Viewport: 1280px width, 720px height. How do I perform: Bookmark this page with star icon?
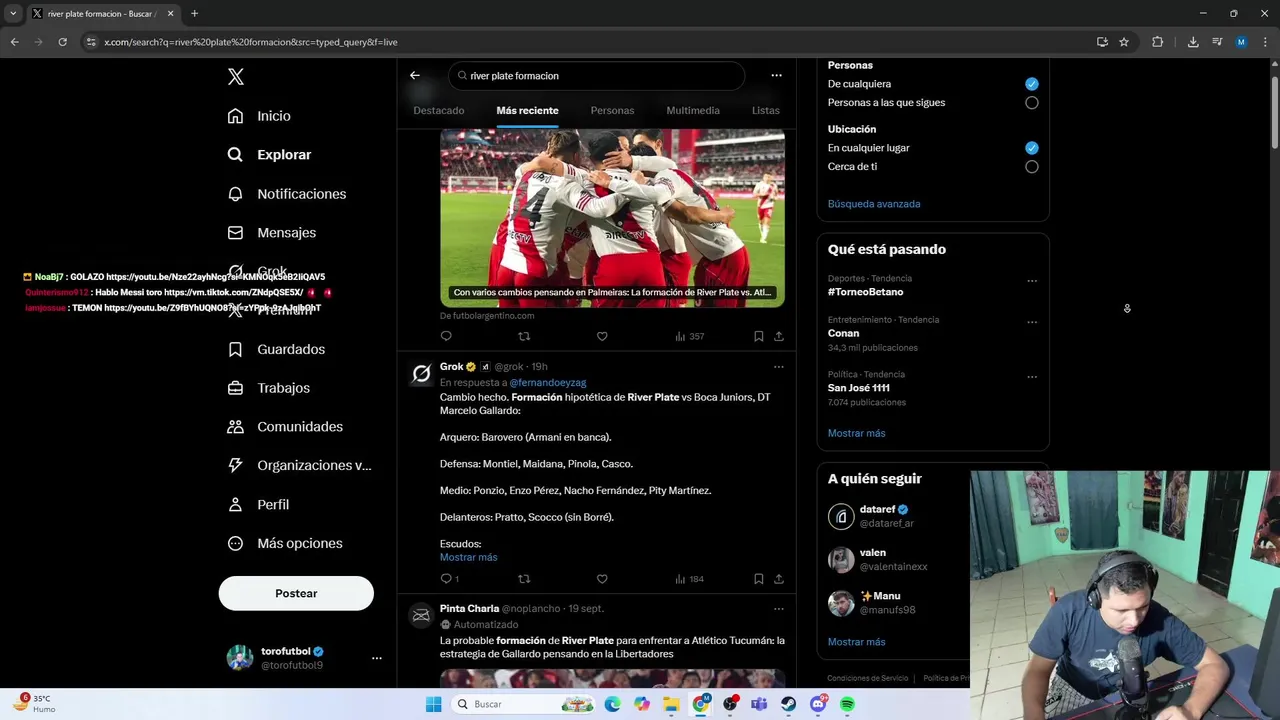click(x=1124, y=42)
